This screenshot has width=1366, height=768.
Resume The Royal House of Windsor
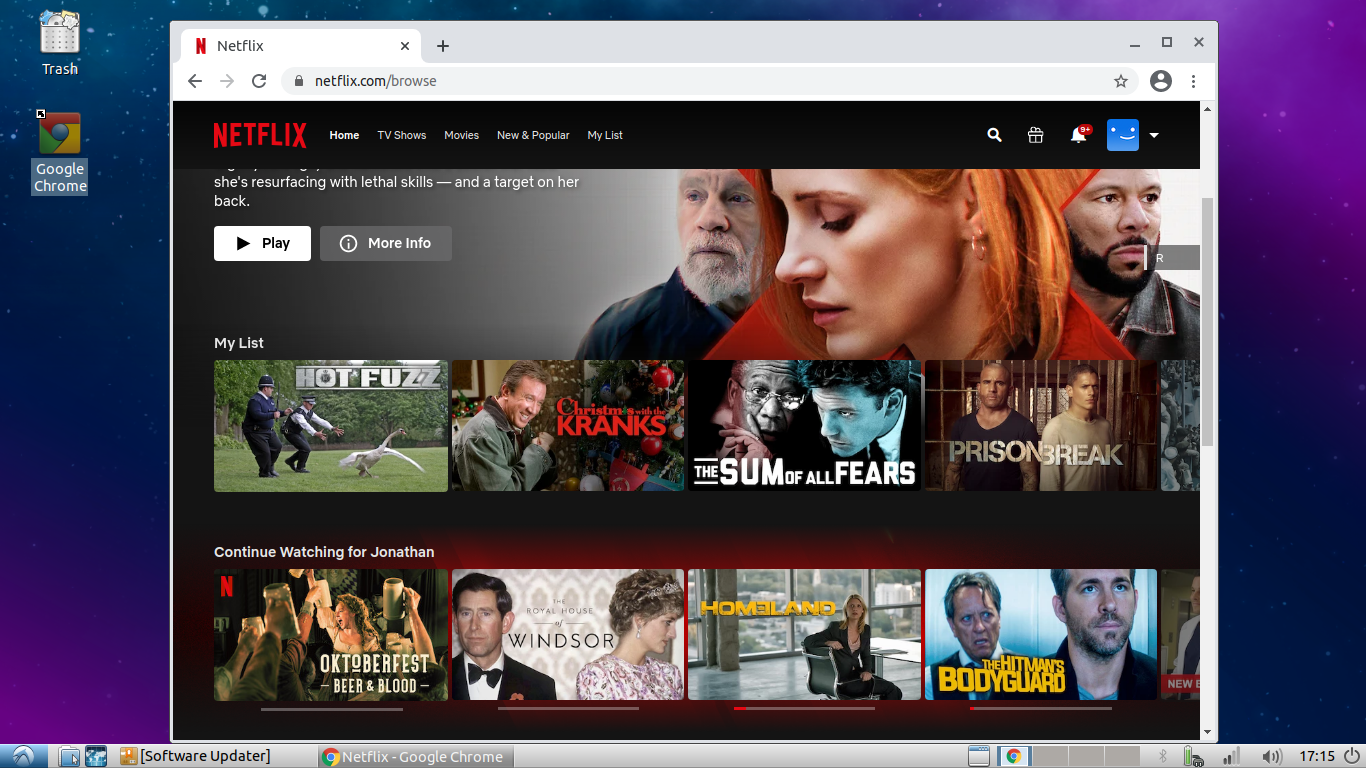coord(568,635)
